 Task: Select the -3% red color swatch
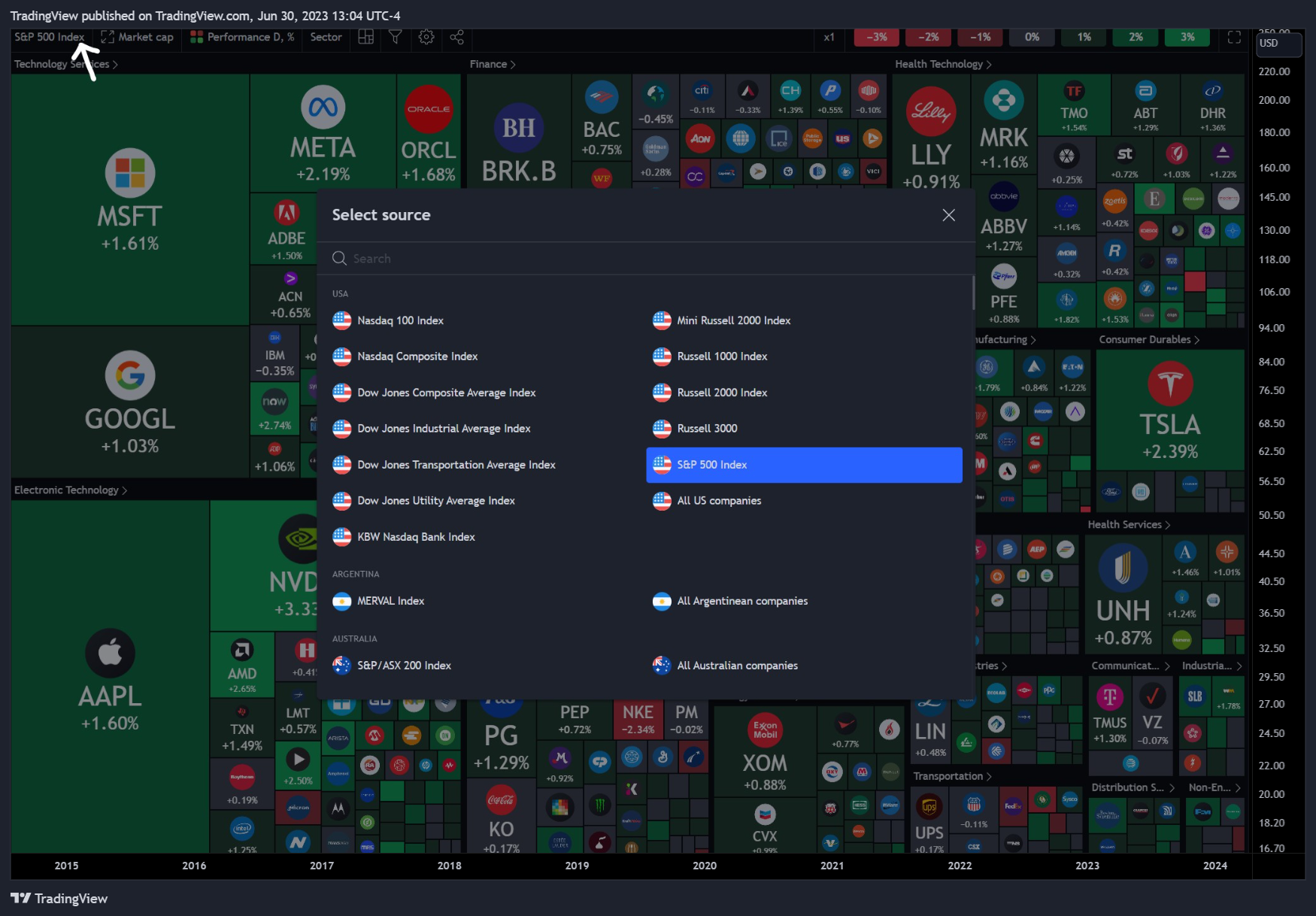[877, 37]
